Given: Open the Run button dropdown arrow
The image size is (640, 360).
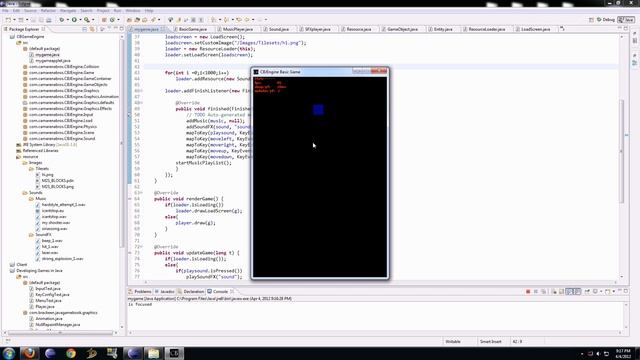Looking at the screenshot, I should (x=80, y=20).
